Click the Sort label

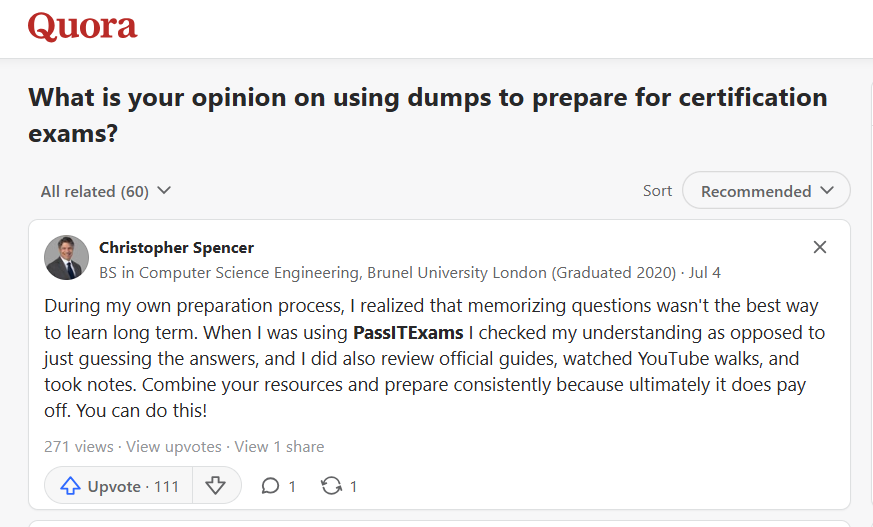[657, 191]
